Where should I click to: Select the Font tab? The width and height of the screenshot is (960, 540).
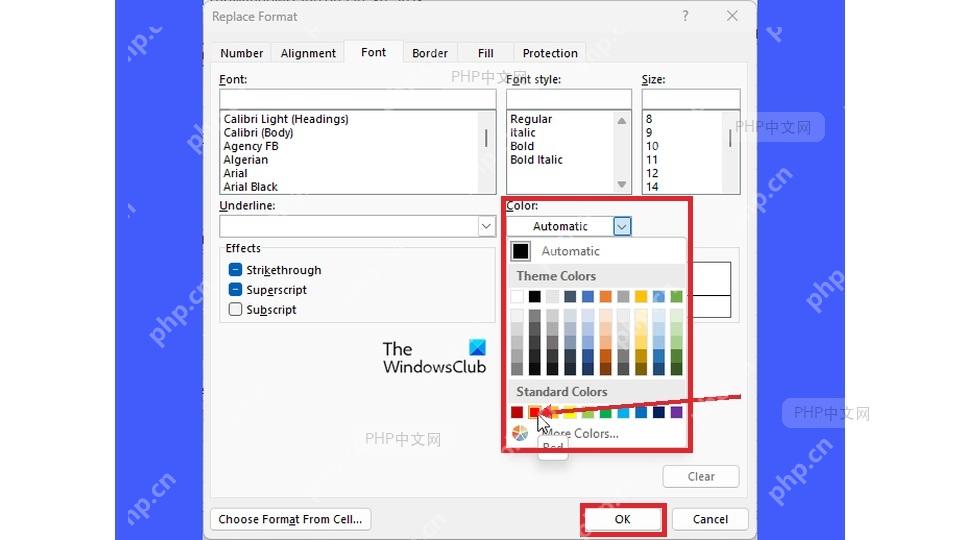(373, 52)
